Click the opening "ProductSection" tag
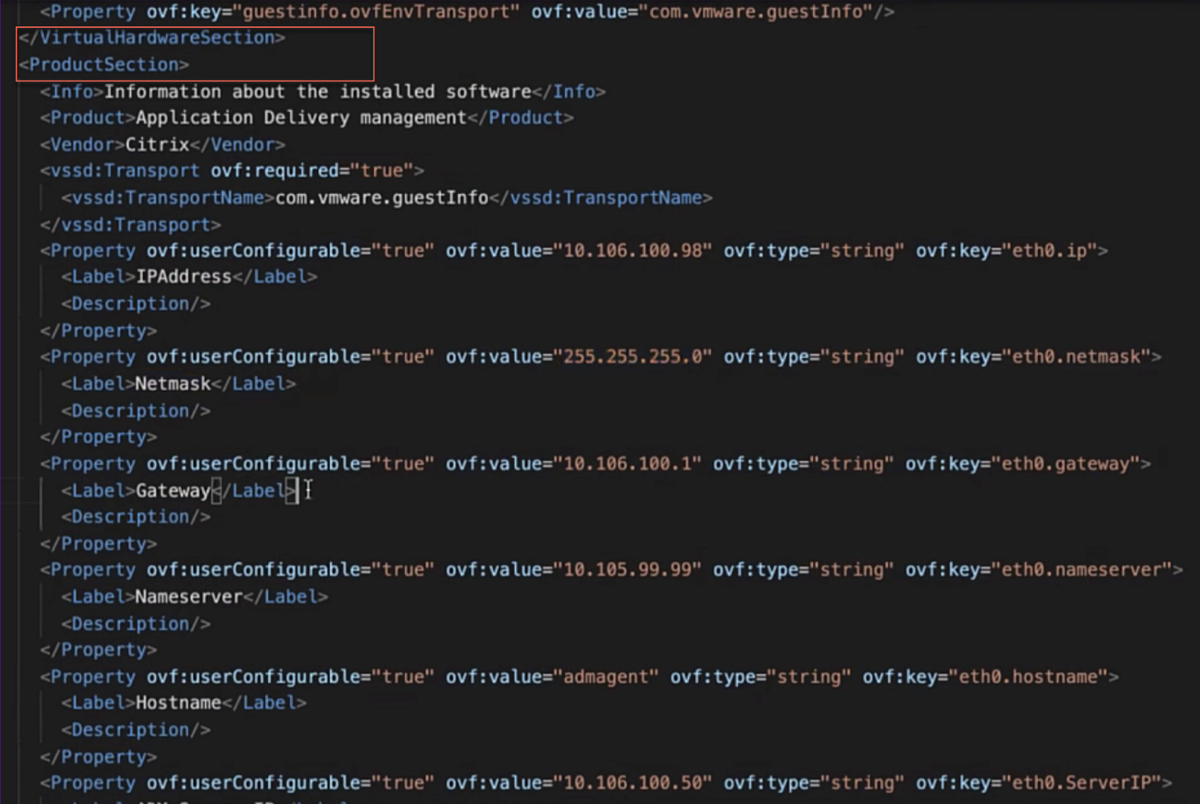The height and width of the screenshot is (804, 1200). pos(104,65)
